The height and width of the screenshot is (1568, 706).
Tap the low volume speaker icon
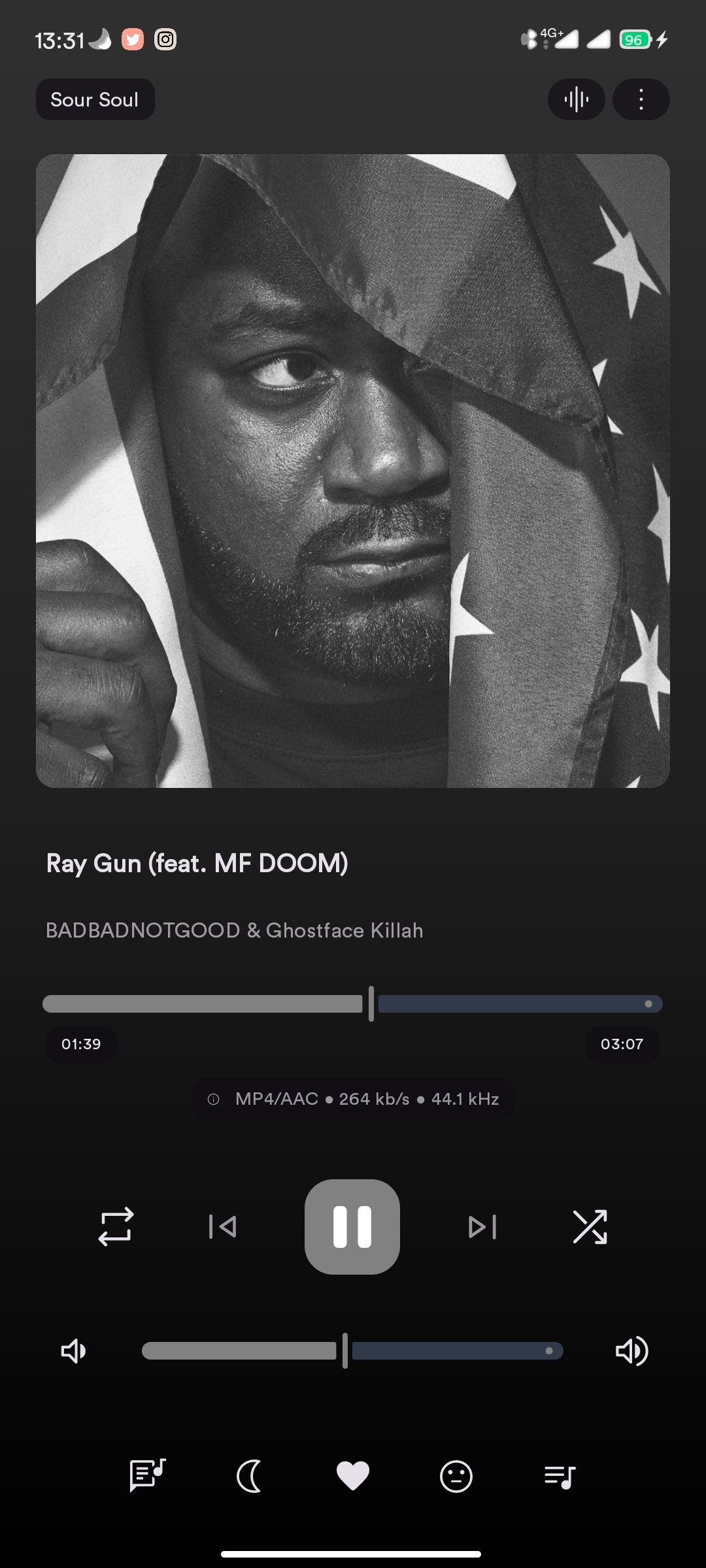pos(73,1350)
